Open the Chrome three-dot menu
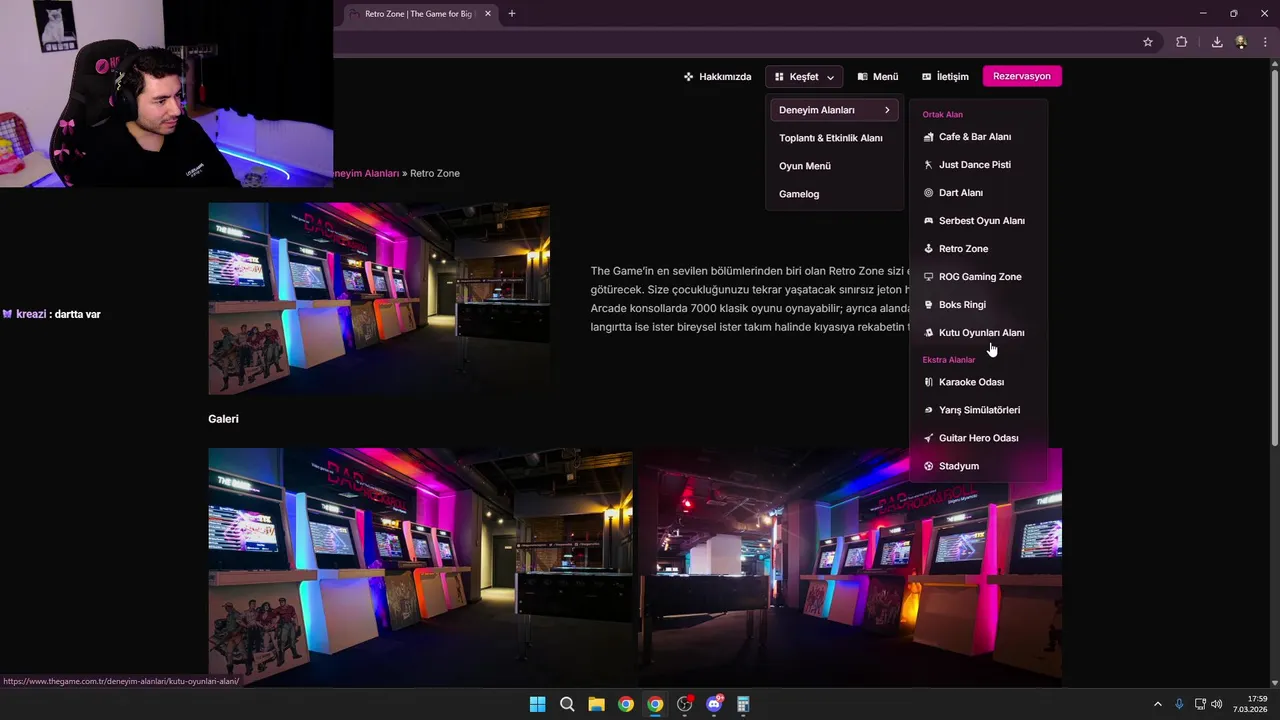Viewport: 1280px width, 720px height. click(x=1265, y=42)
